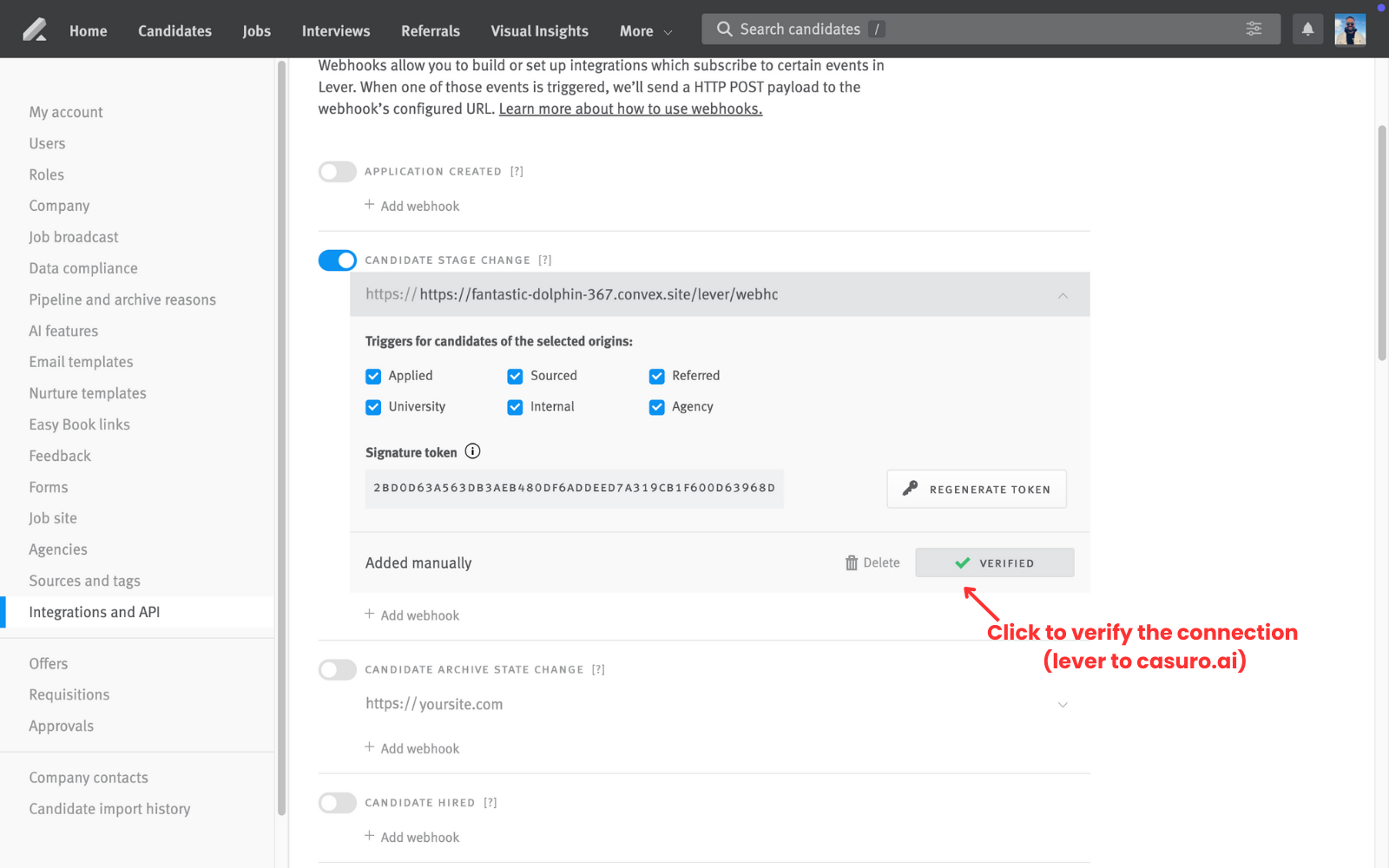This screenshot has height=868, width=1389.
Task: Click the slash shortcut badge in search bar
Action: 877,29
